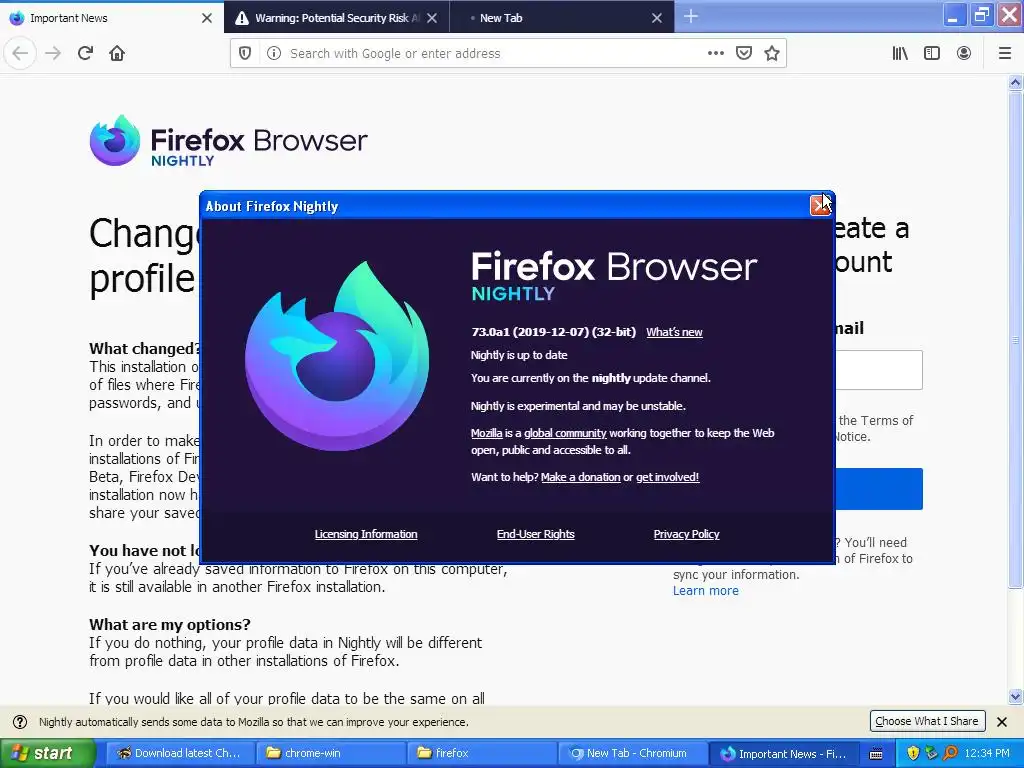
Task: Go back one page
Action: click(x=20, y=53)
